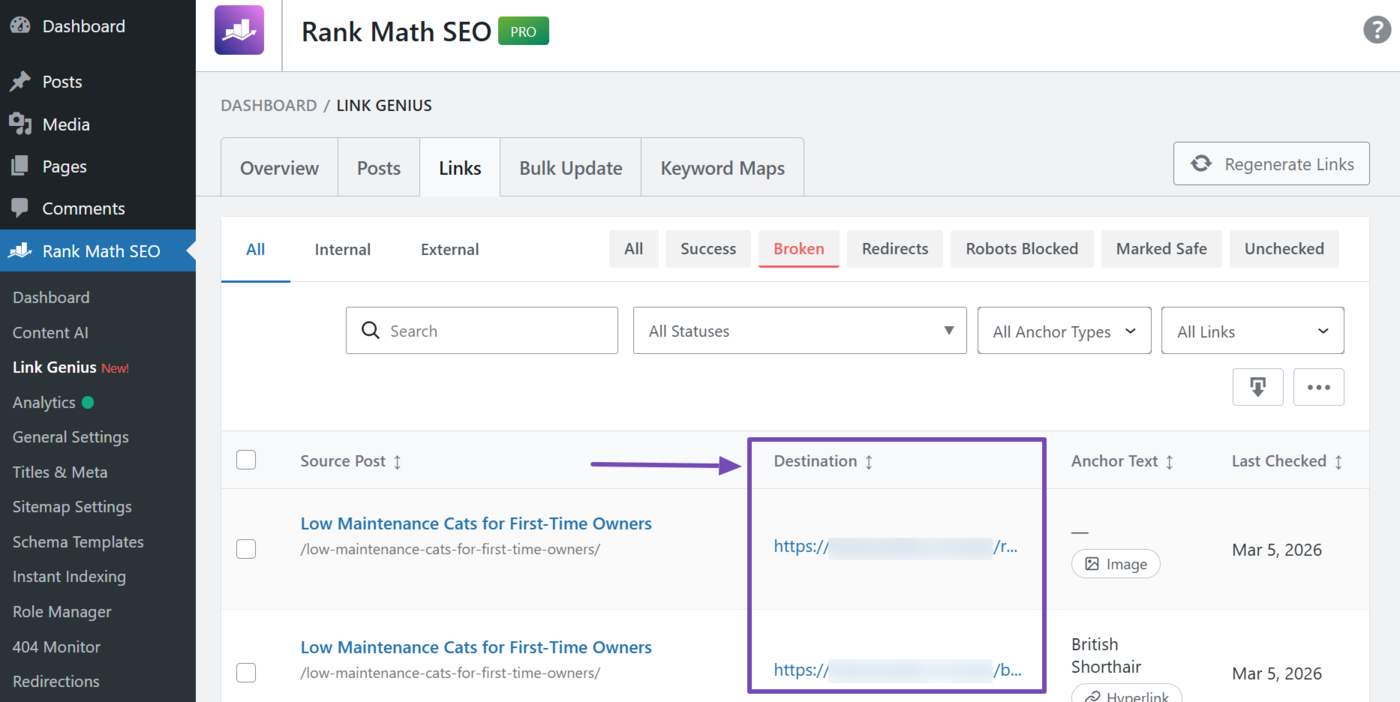Image resolution: width=1400 pixels, height=702 pixels.
Task: Click the British Shorthair anchor text
Action: [1106, 655]
